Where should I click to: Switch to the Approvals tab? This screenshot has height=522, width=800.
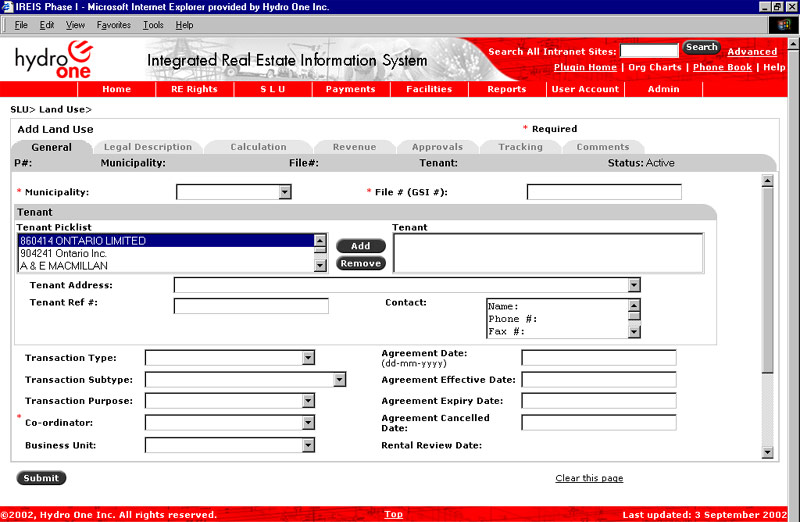437,147
